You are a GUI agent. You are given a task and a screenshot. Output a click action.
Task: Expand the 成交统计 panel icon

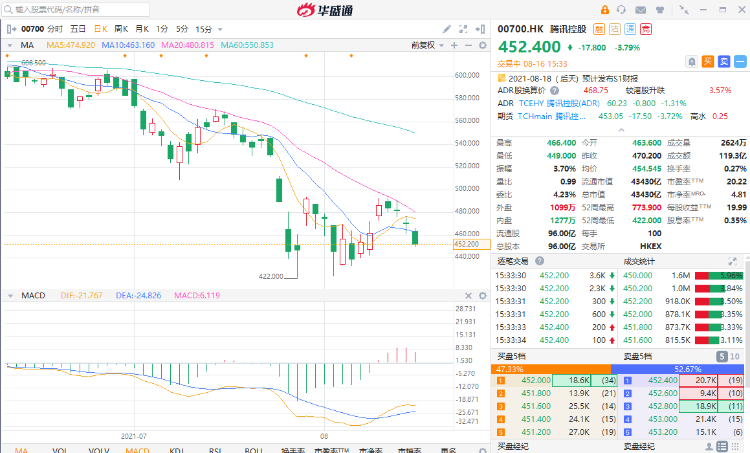732,261
